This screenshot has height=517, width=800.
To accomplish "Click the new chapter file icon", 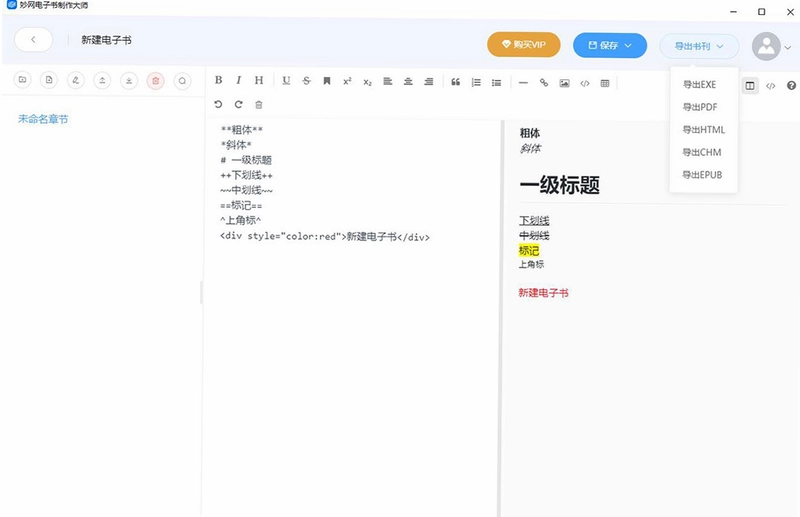I will pyautogui.click(x=49, y=80).
